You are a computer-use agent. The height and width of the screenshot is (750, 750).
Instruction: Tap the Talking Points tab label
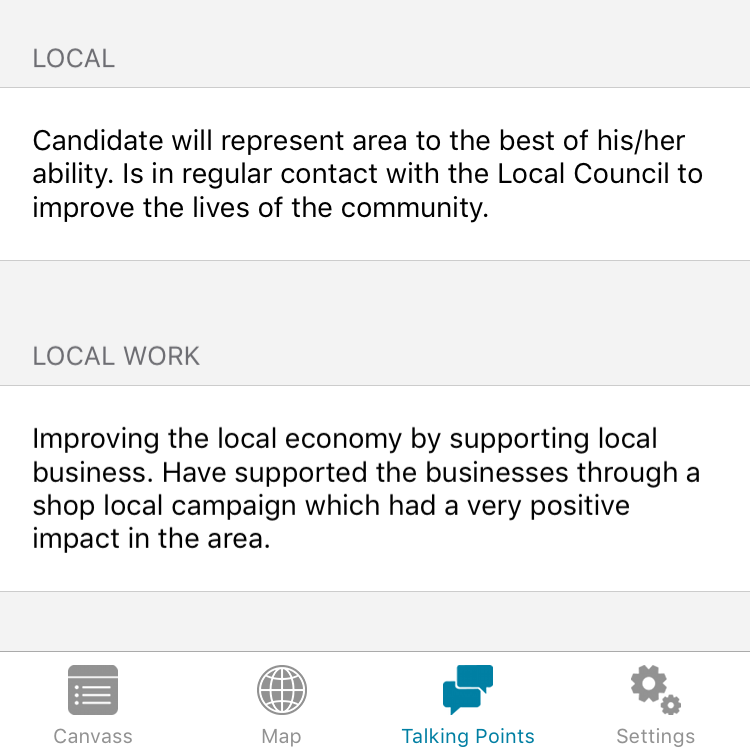pos(468,736)
